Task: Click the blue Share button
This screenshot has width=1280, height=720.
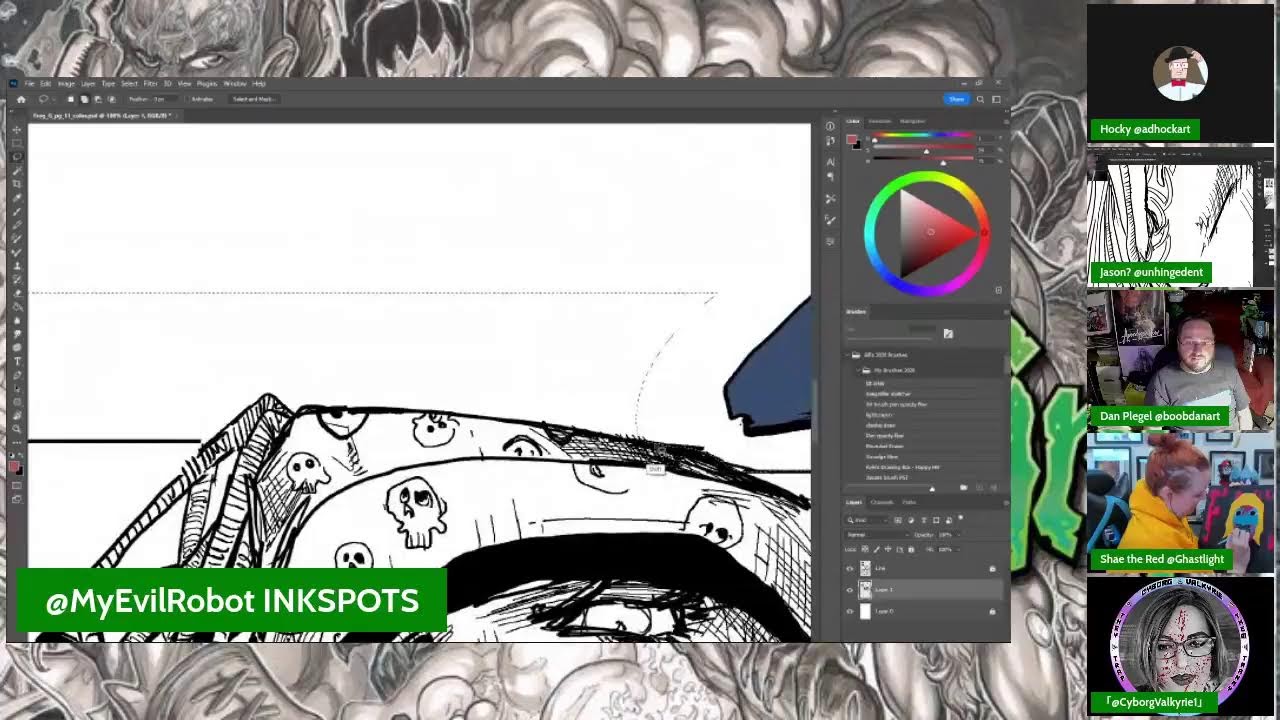Action: tap(956, 99)
